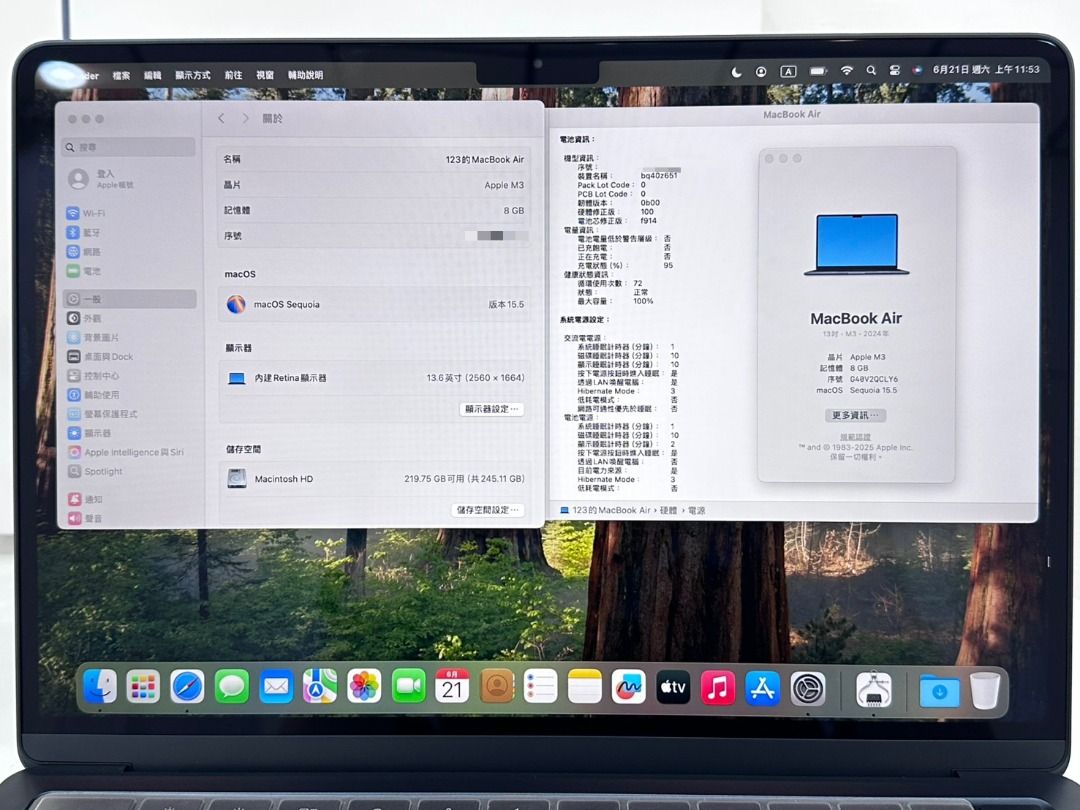The height and width of the screenshot is (810, 1080).
Task: Go back in System Settings
Action: coord(221,118)
